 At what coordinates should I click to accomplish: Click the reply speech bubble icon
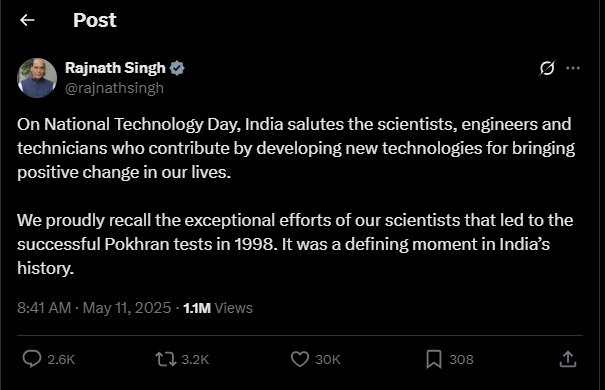click(32, 359)
